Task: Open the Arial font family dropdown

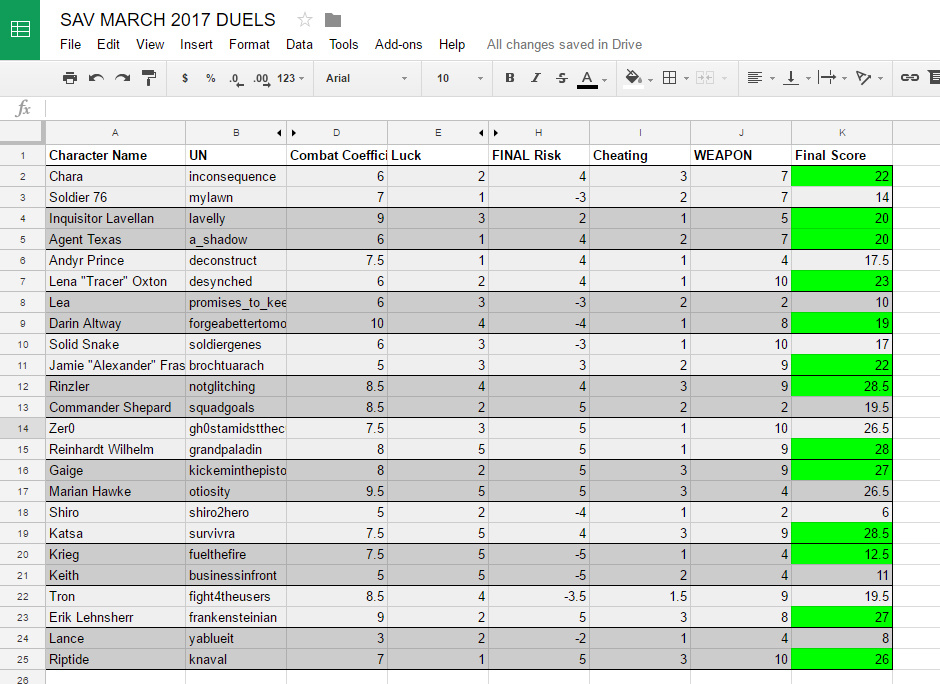Action: 366,78
